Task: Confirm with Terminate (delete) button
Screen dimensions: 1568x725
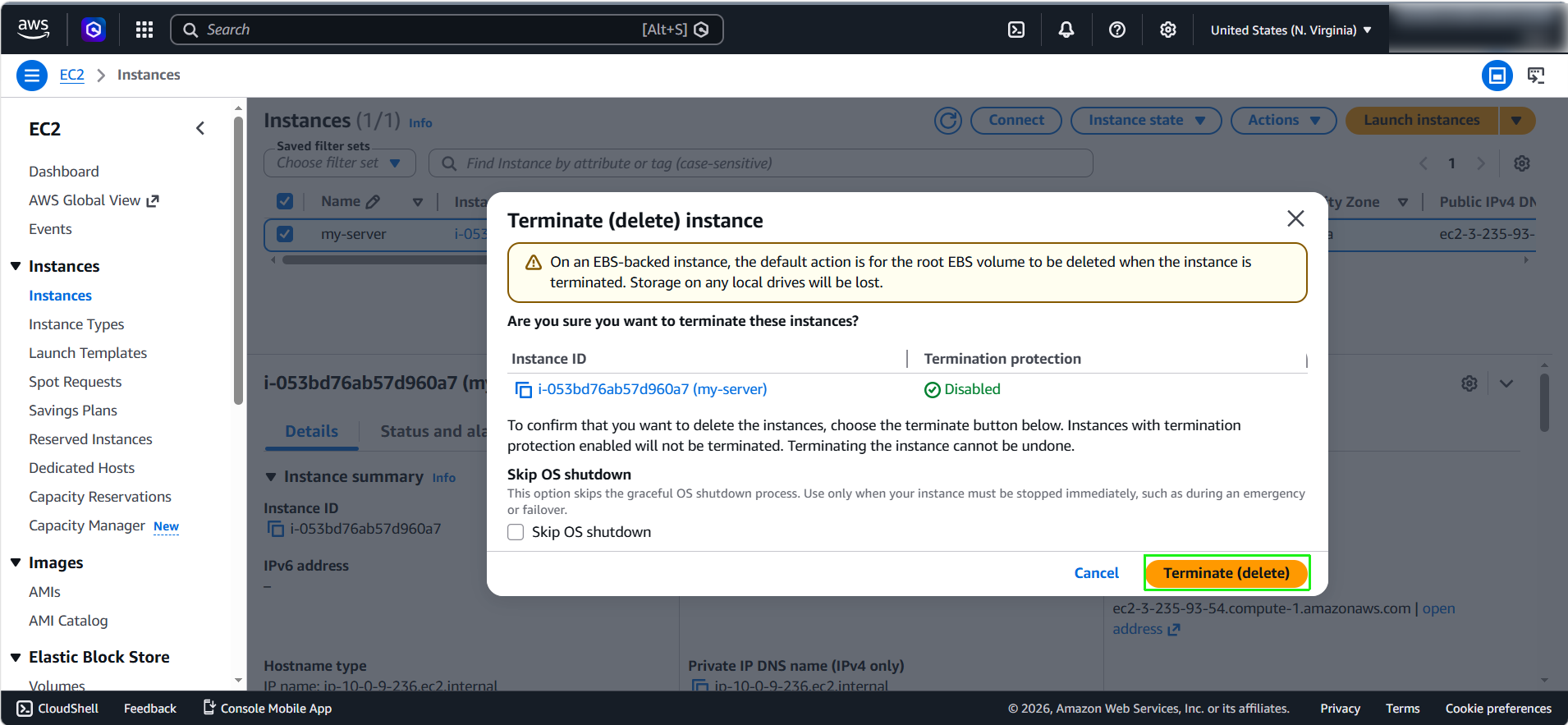Action: pyautogui.click(x=1226, y=573)
